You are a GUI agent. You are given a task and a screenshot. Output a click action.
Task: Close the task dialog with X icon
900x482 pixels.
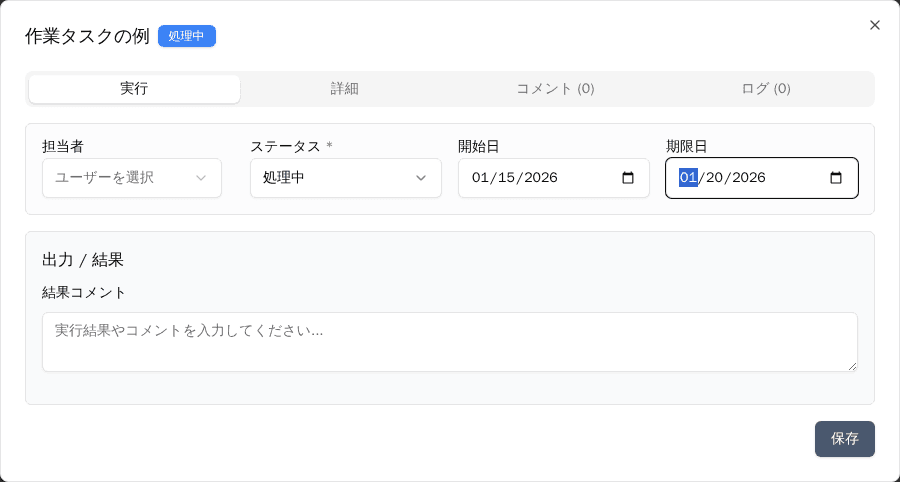pyautogui.click(x=874, y=25)
